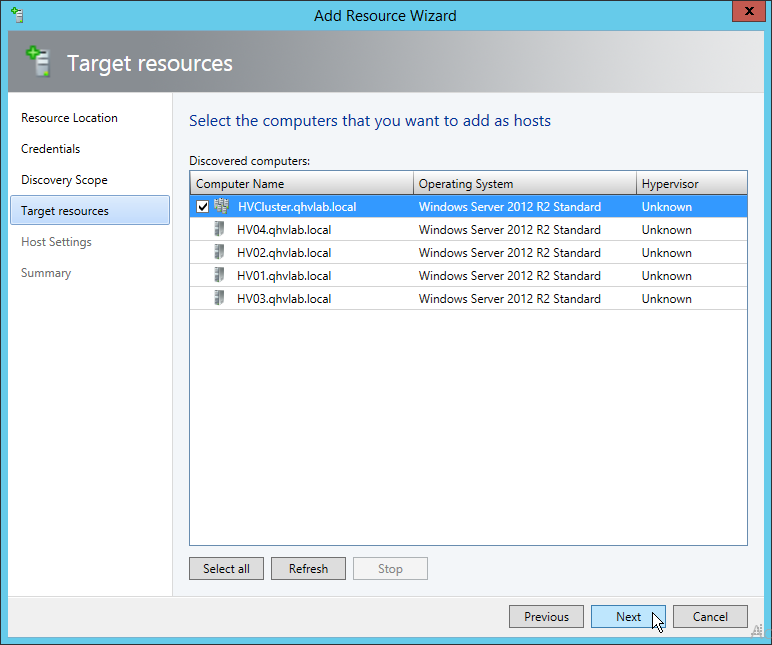The height and width of the screenshot is (645, 772).
Task: Sort by Computer Name column header
Action: [301, 184]
